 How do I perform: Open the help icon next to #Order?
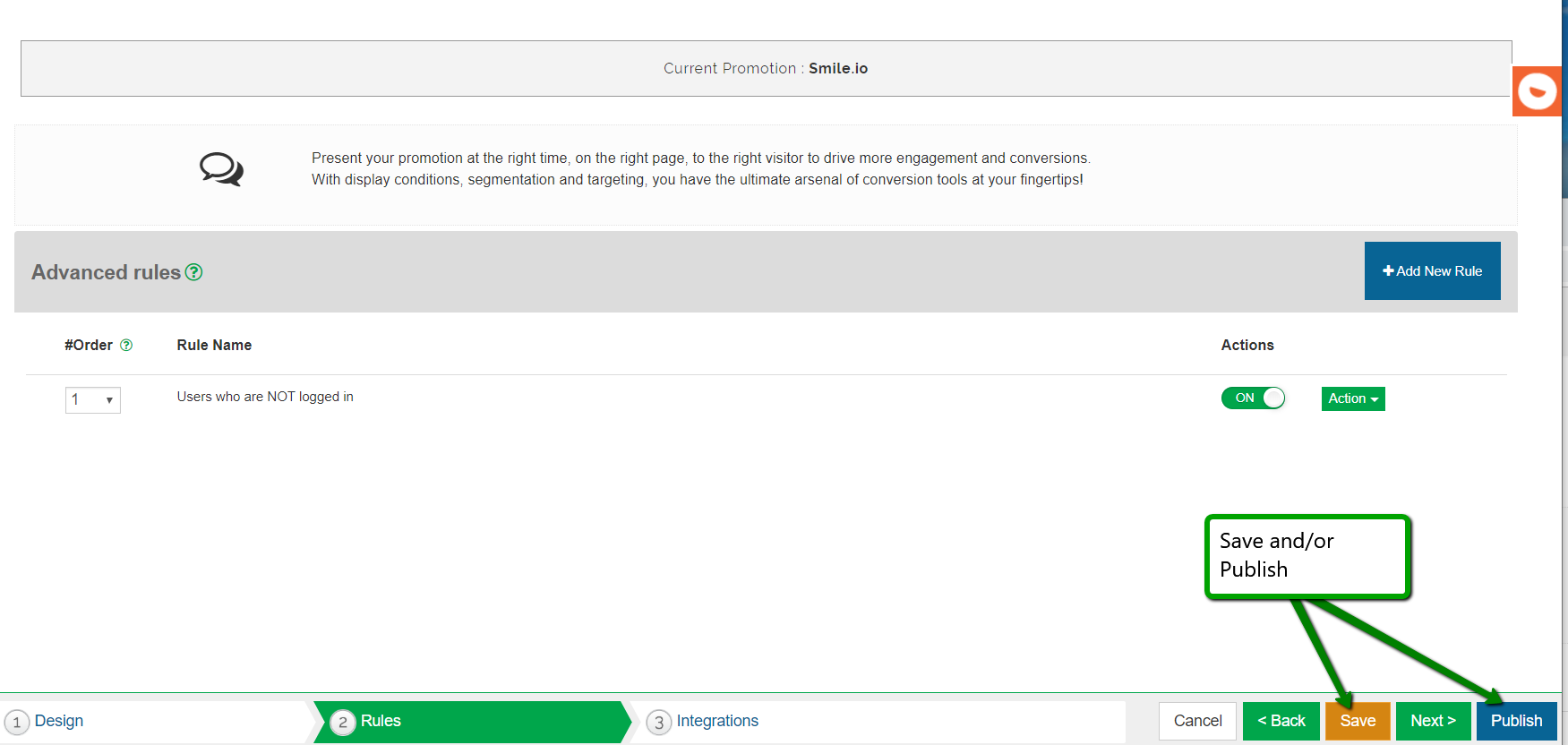(x=126, y=346)
